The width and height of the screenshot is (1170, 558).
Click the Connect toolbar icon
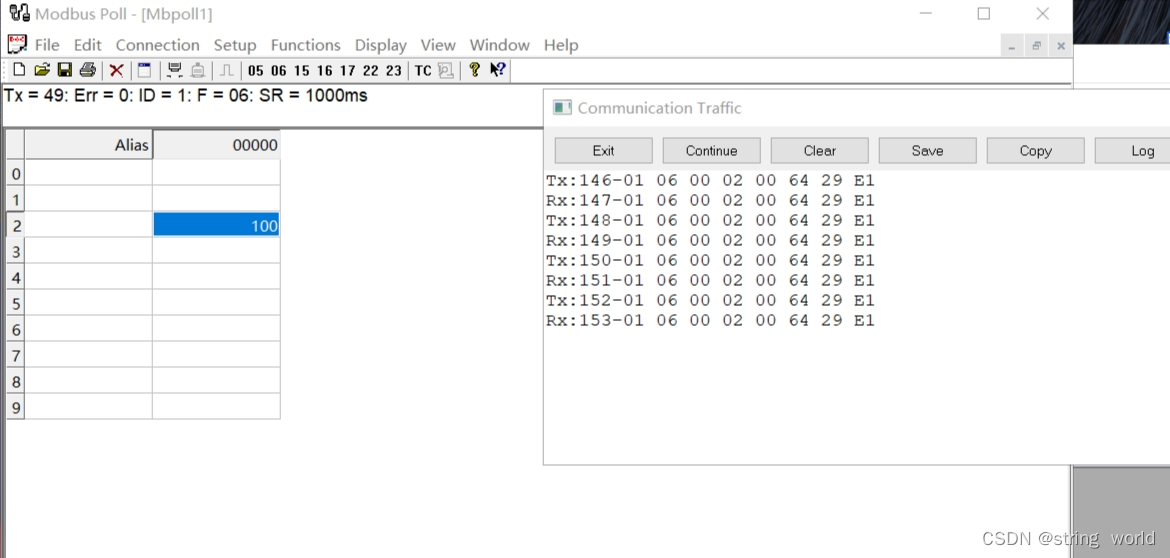pos(175,70)
